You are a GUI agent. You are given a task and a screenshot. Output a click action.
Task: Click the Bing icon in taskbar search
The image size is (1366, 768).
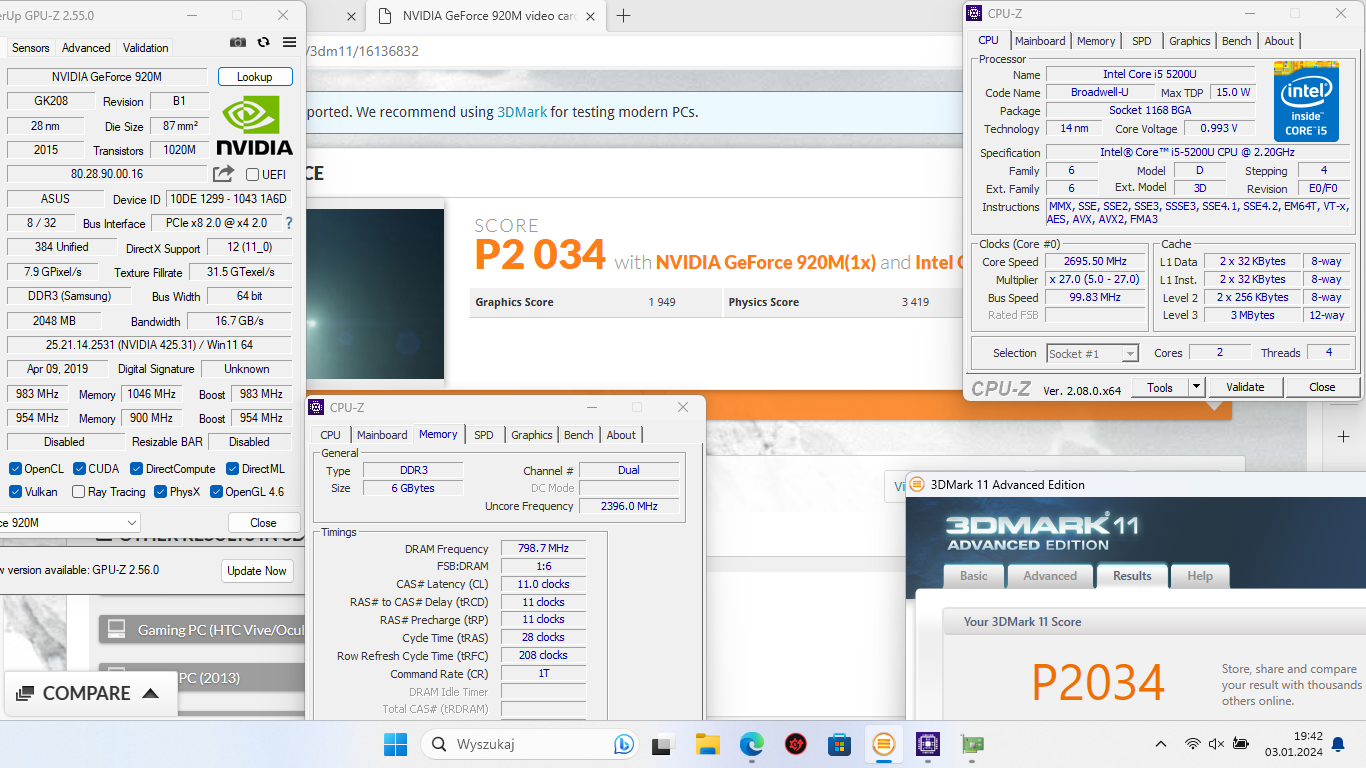pyautogui.click(x=622, y=744)
